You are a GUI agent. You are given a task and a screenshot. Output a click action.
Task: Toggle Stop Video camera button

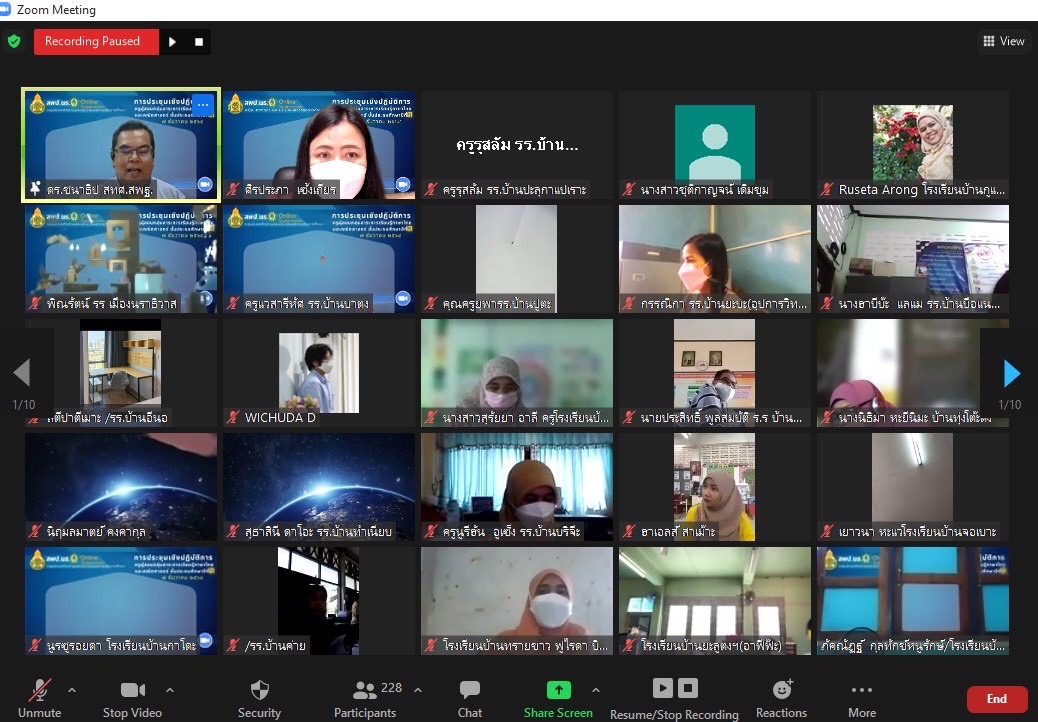coord(132,690)
